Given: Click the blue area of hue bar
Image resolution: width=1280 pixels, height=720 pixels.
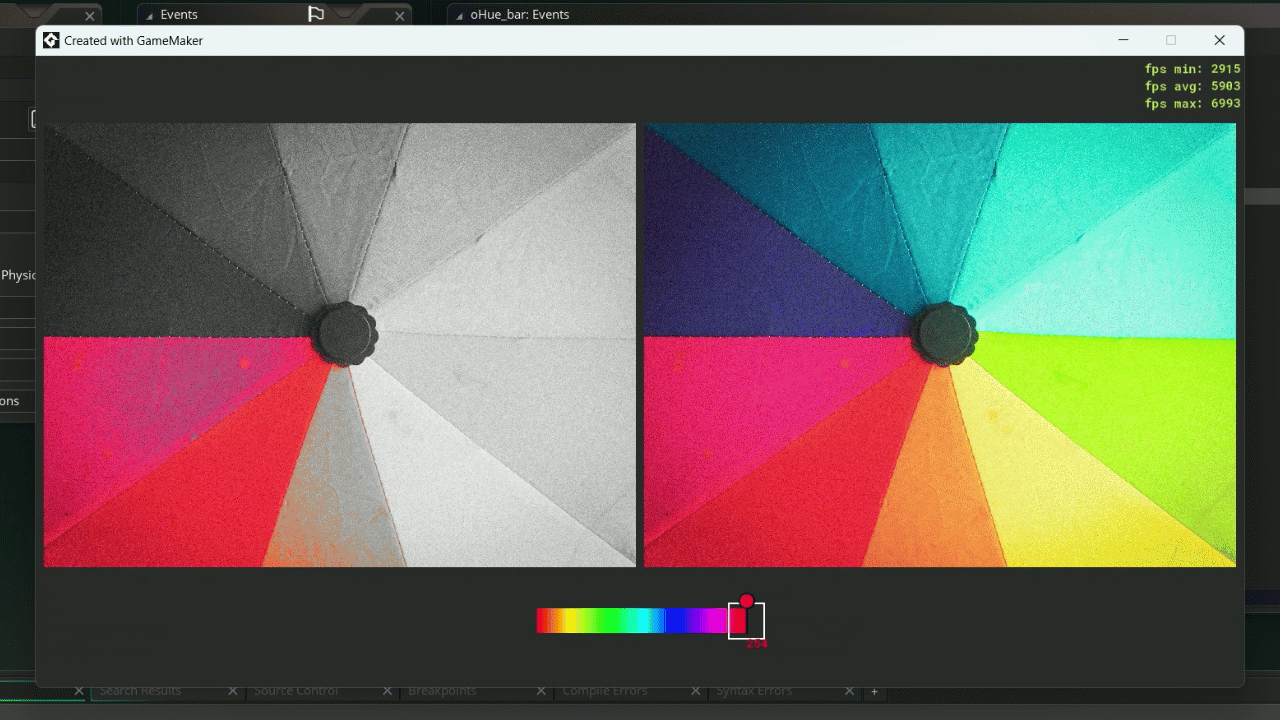Looking at the screenshot, I should [678, 621].
